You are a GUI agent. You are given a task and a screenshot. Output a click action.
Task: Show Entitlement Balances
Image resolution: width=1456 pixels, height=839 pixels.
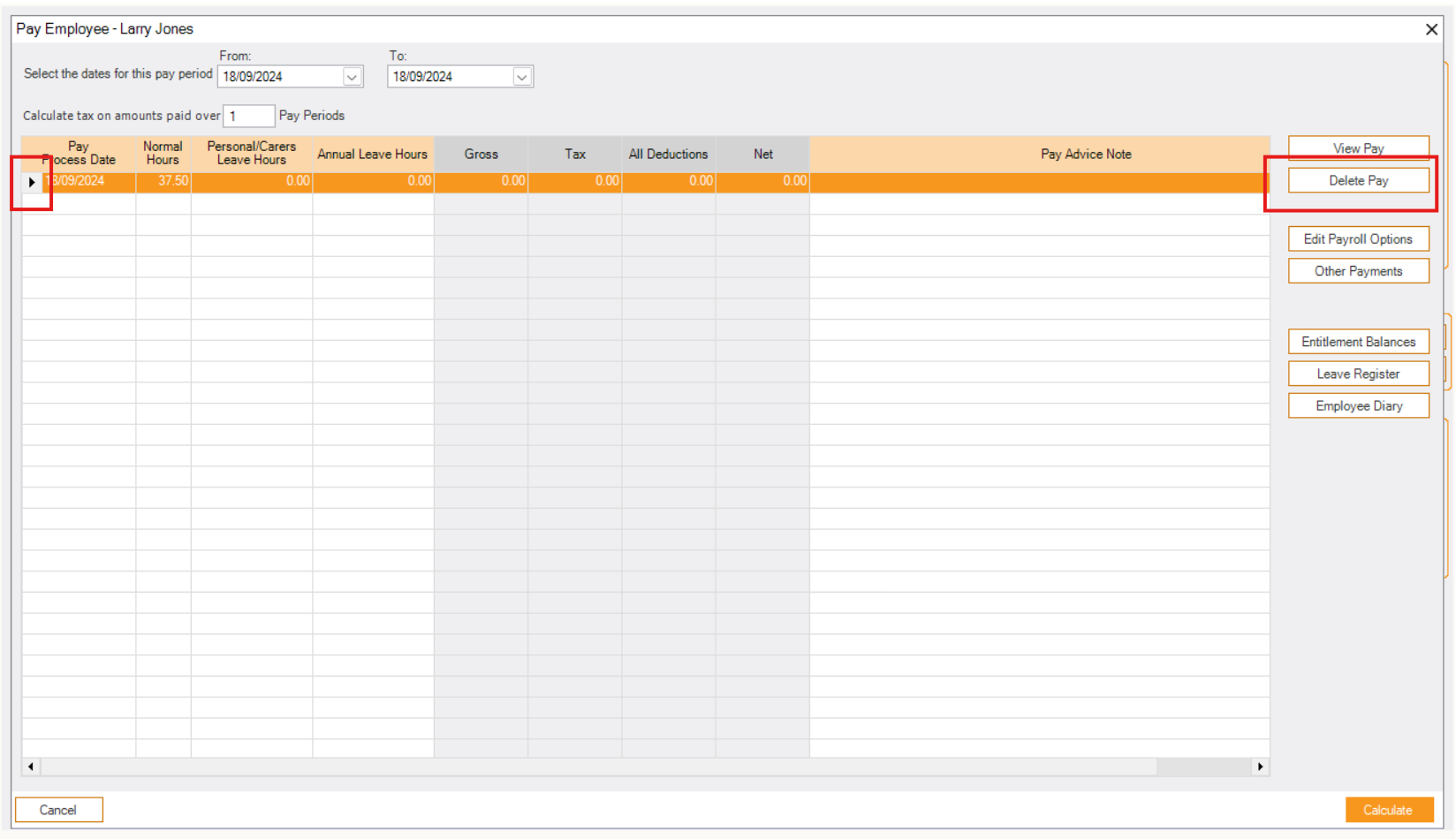click(1358, 342)
